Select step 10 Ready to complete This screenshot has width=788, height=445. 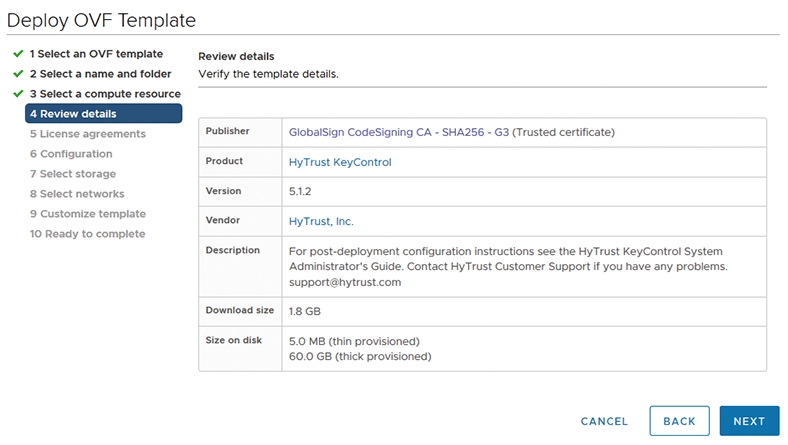[87, 234]
